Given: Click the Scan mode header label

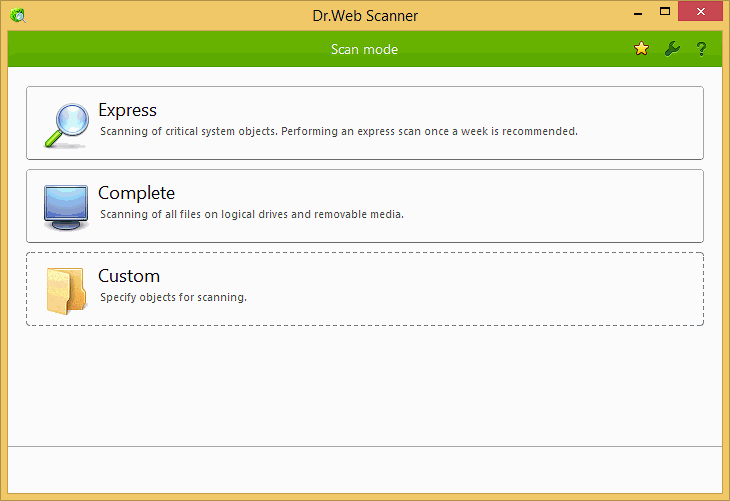Looking at the screenshot, I should pos(365,49).
